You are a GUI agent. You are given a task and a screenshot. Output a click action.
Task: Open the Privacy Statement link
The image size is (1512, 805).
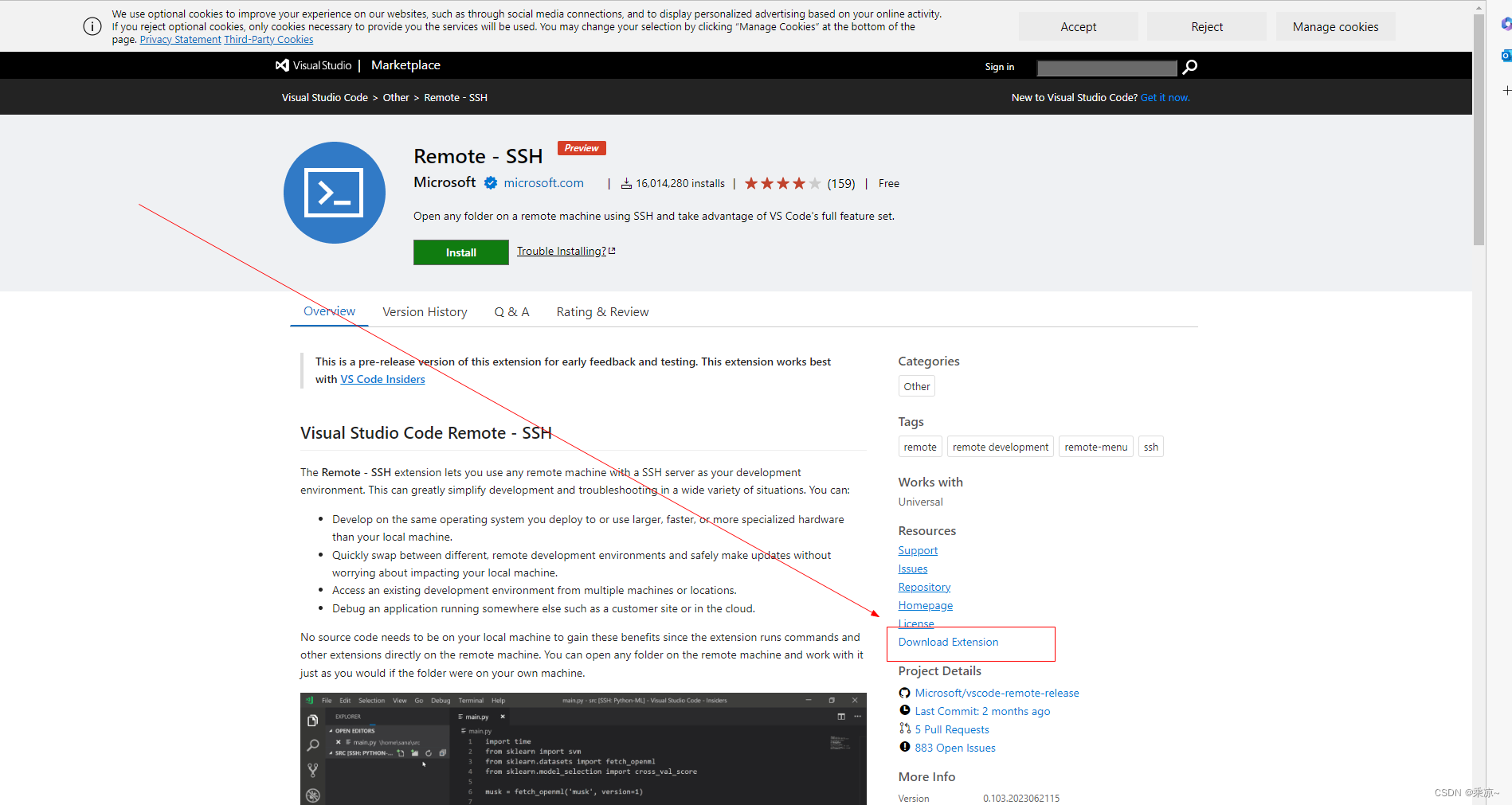pos(180,40)
